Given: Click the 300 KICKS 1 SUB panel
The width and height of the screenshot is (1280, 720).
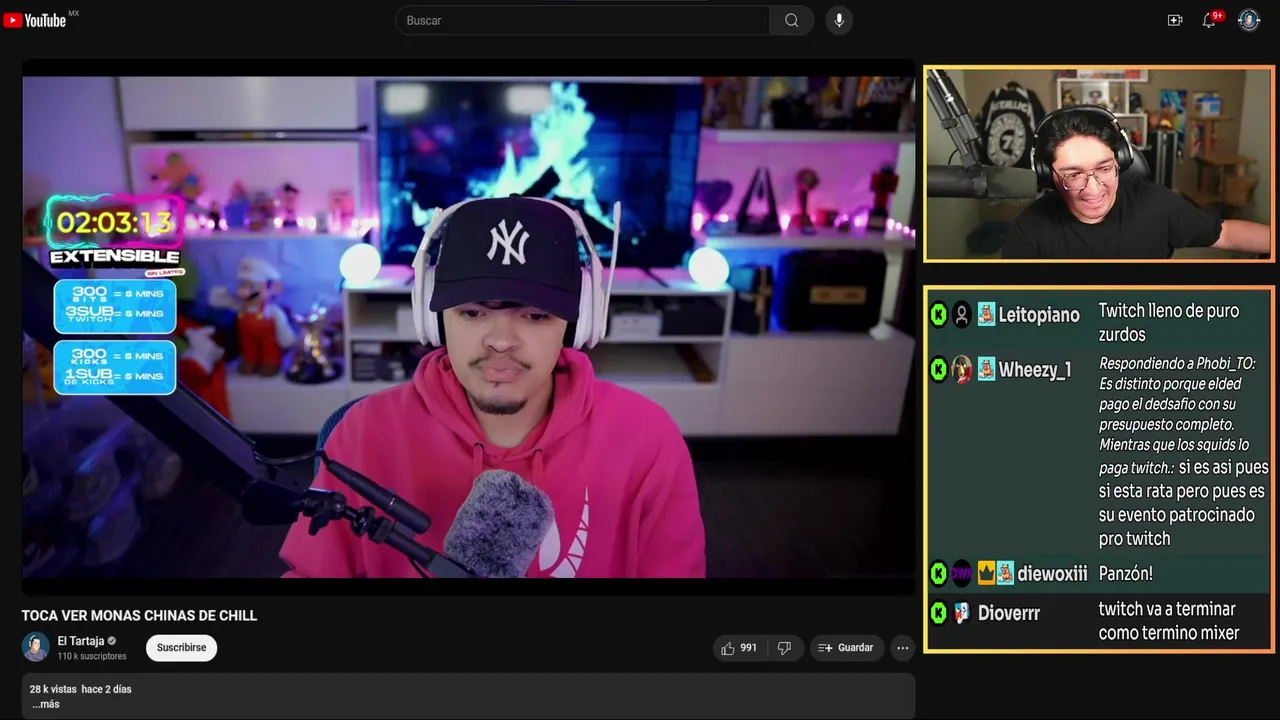Looking at the screenshot, I should point(115,367).
